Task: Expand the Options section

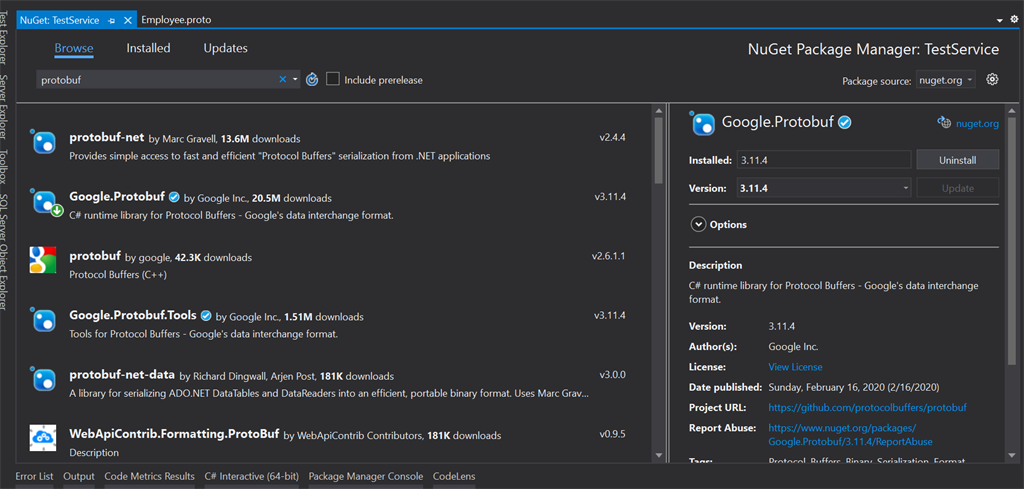Action: pyautogui.click(x=718, y=225)
